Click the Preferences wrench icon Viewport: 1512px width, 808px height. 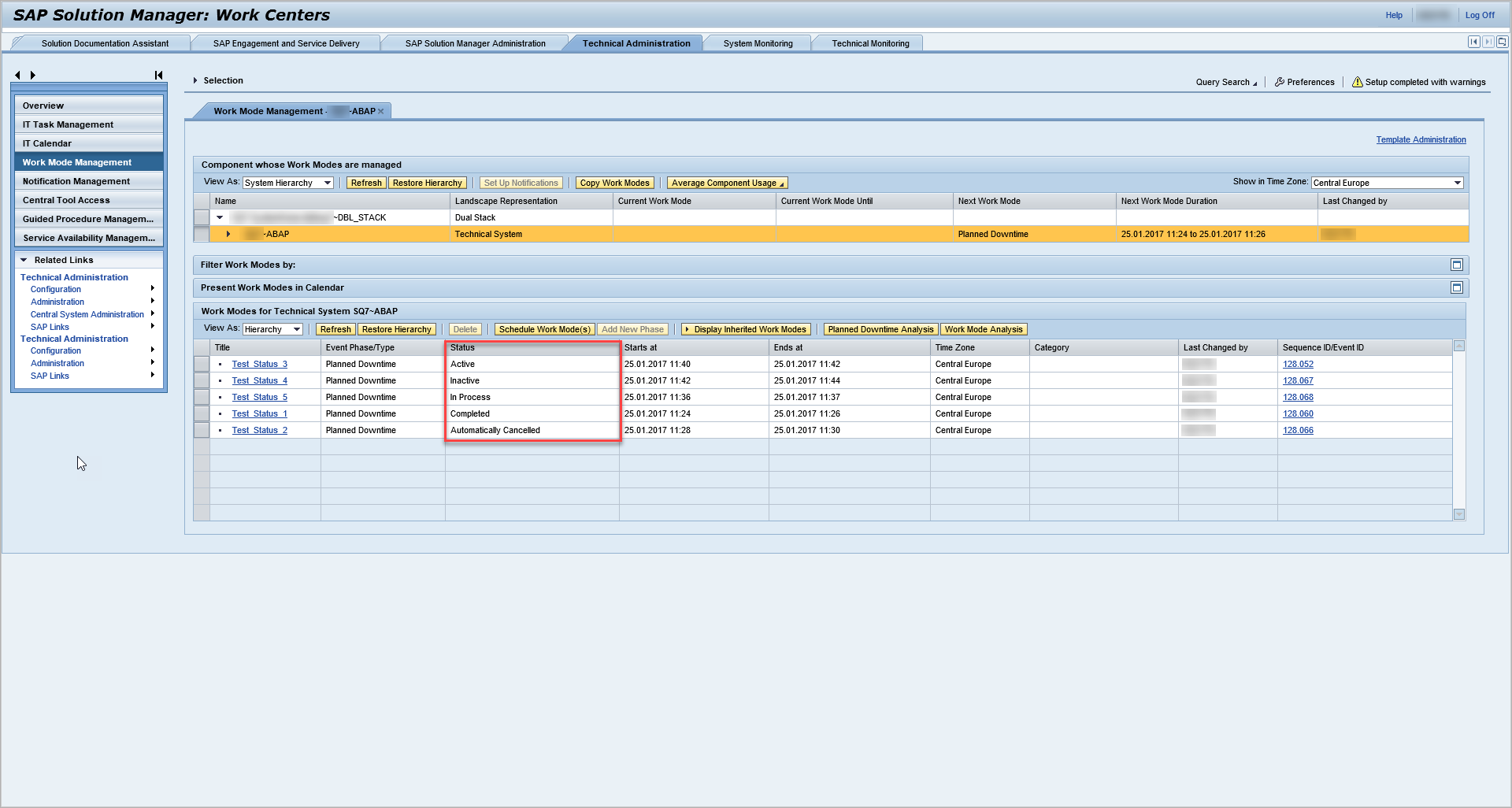[1280, 82]
